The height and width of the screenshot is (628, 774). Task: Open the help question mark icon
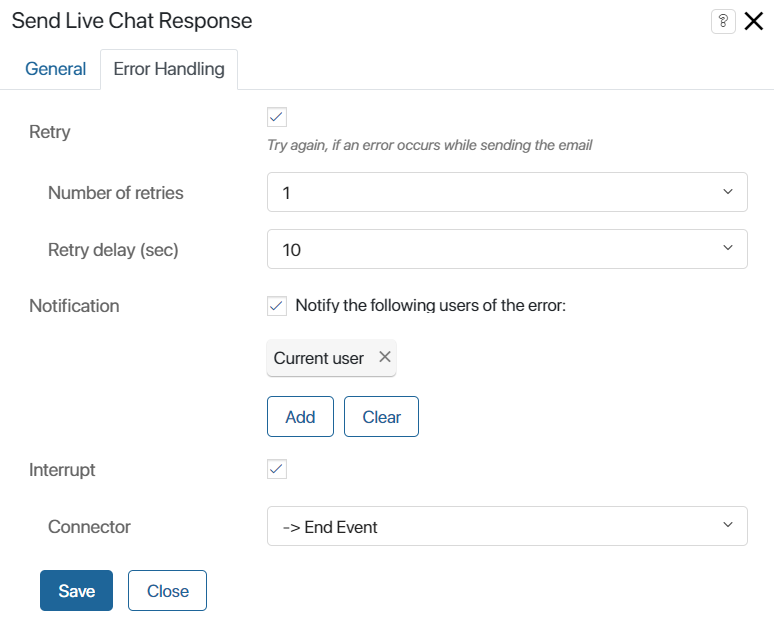723,21
